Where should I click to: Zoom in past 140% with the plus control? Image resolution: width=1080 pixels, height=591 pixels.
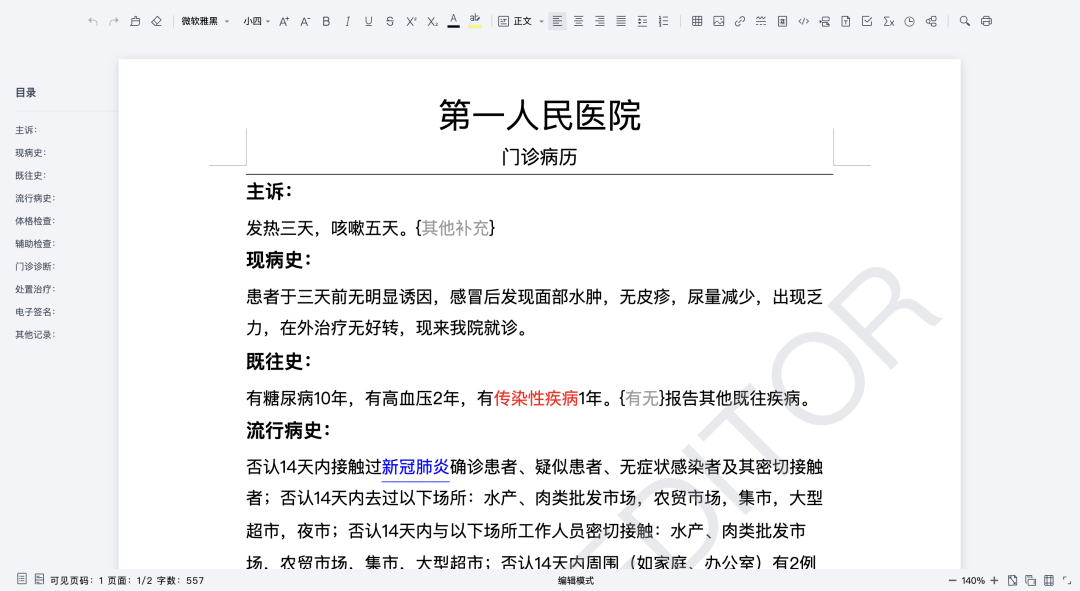pyautogui.click(x=993, y=579)
